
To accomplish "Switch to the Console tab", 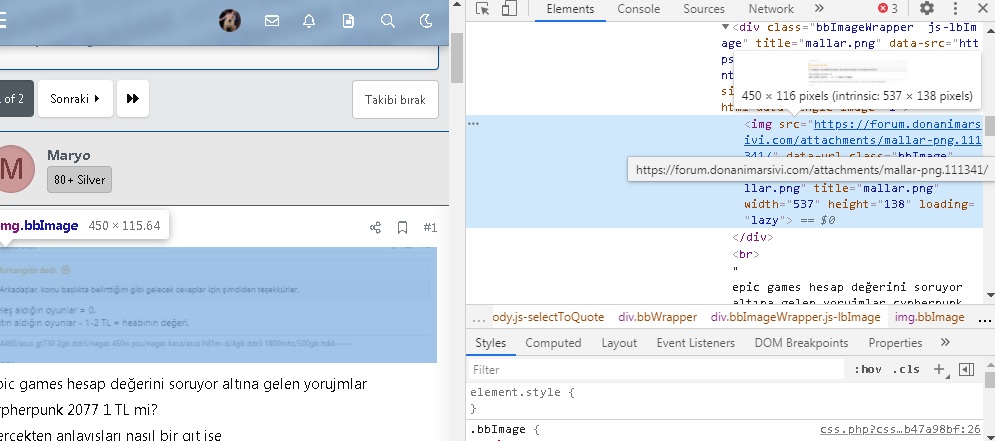I will [638, 9].
